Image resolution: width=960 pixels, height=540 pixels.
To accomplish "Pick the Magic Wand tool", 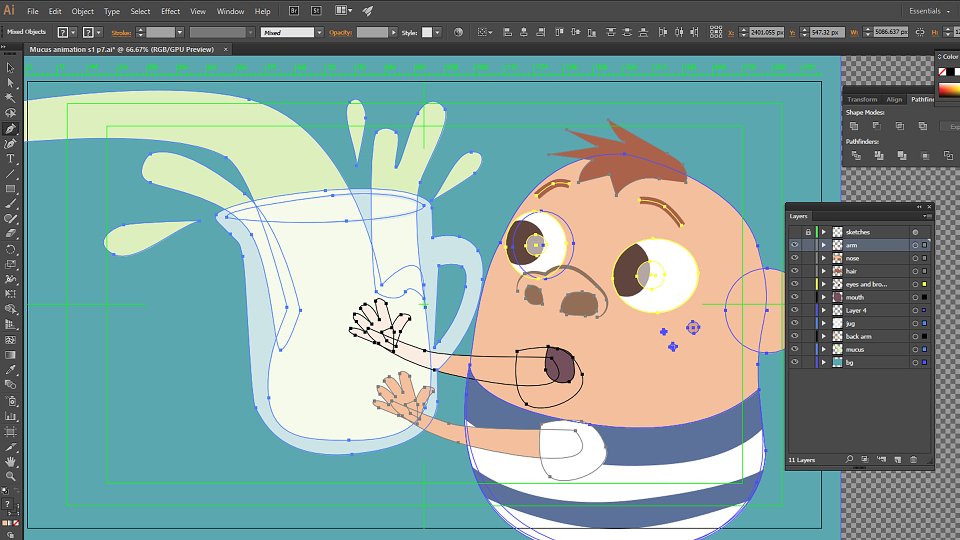I will [10, 98].
